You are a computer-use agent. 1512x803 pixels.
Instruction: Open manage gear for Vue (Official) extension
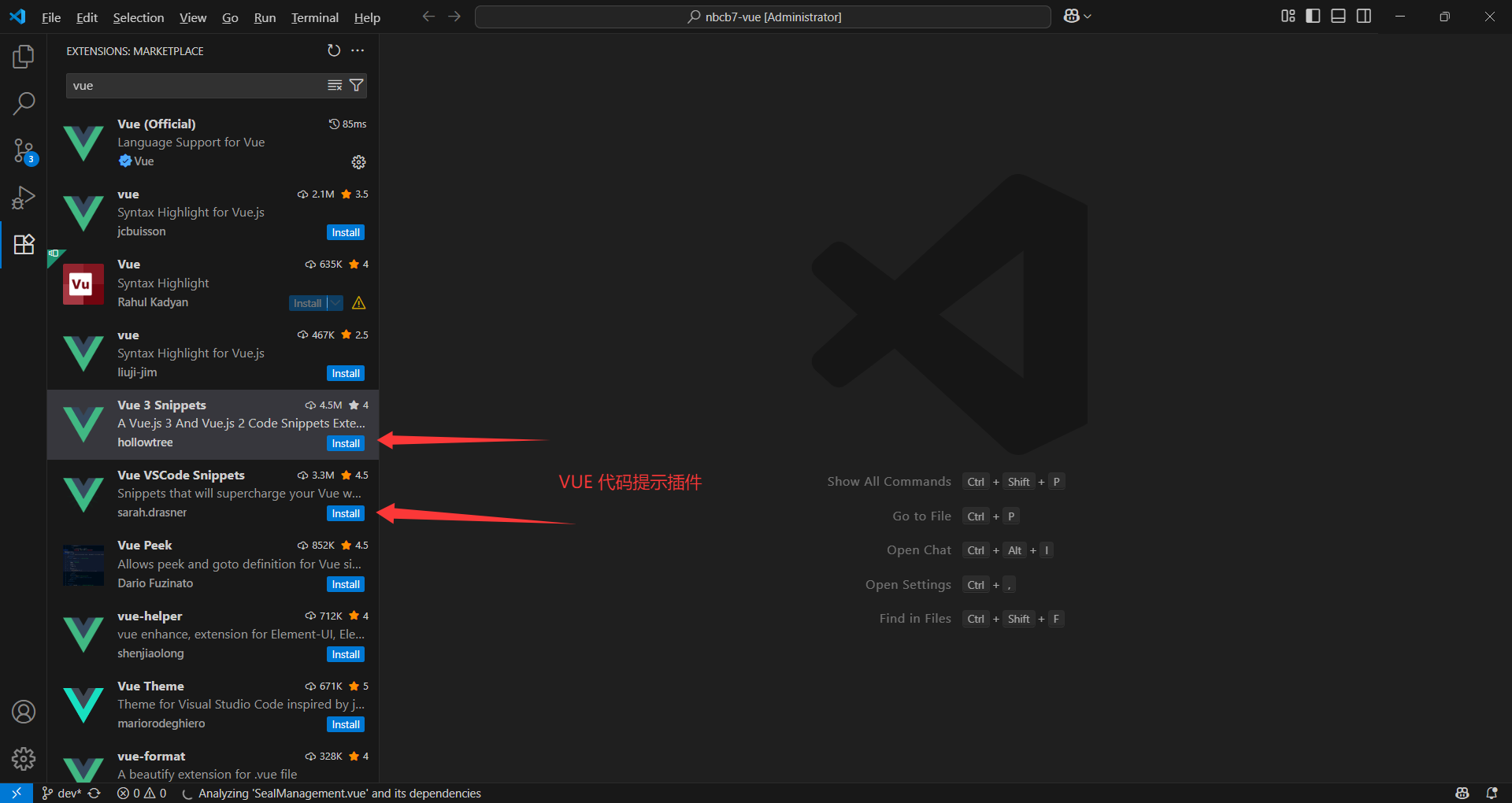[x=358, y=162]
